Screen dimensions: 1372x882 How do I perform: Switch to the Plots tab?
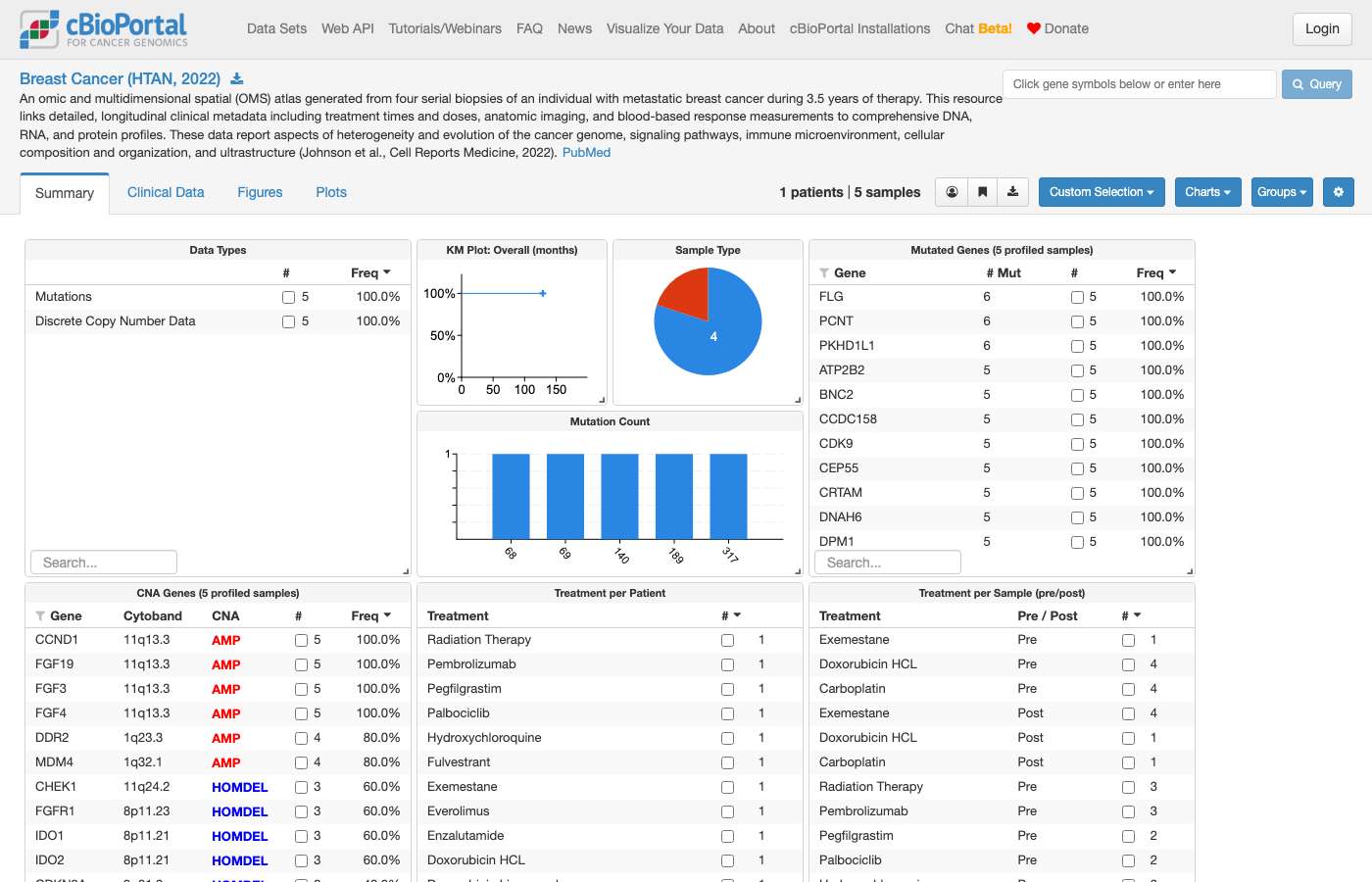point(331,192)
